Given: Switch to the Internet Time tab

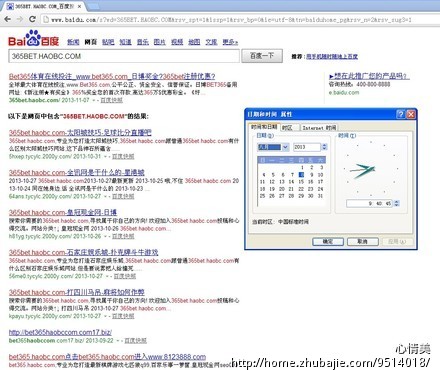Looking at the screenshot, I should pyautogui.click(x=319, y=128).
